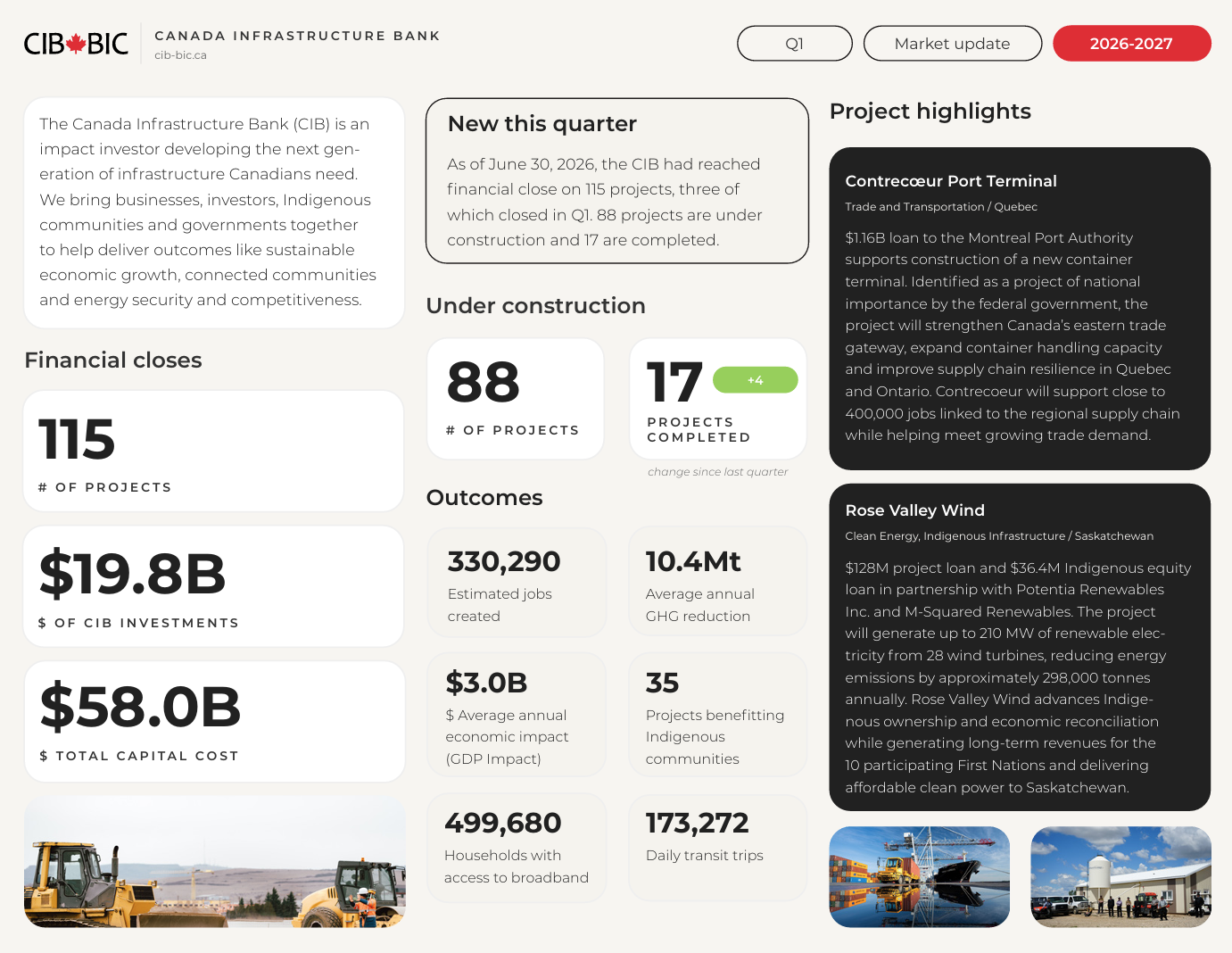Click the Trade and Transportation / Quebec label
Image resolution: width=1232 pixels, height=953 pixels.
point(941,207)
